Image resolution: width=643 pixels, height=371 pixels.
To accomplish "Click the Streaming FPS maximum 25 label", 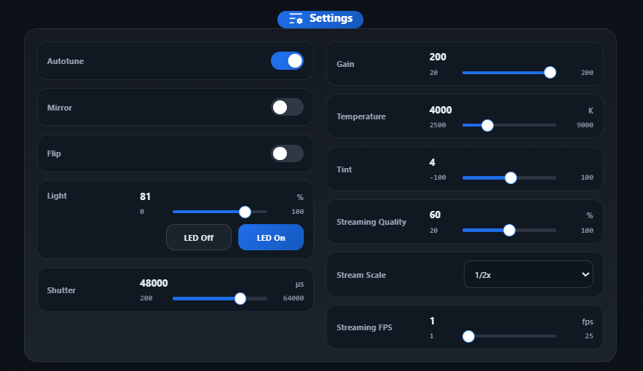I will (x=589, y=336).
